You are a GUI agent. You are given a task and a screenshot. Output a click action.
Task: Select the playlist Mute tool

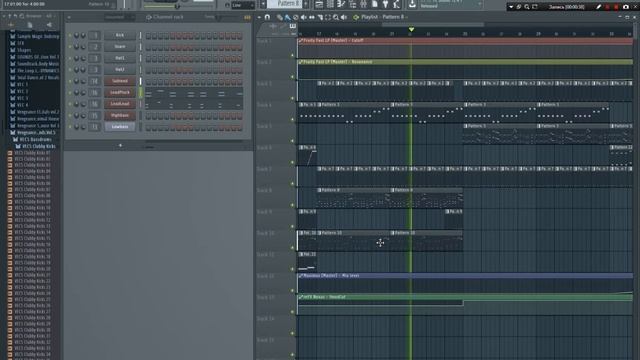click(x=304, y=17)
